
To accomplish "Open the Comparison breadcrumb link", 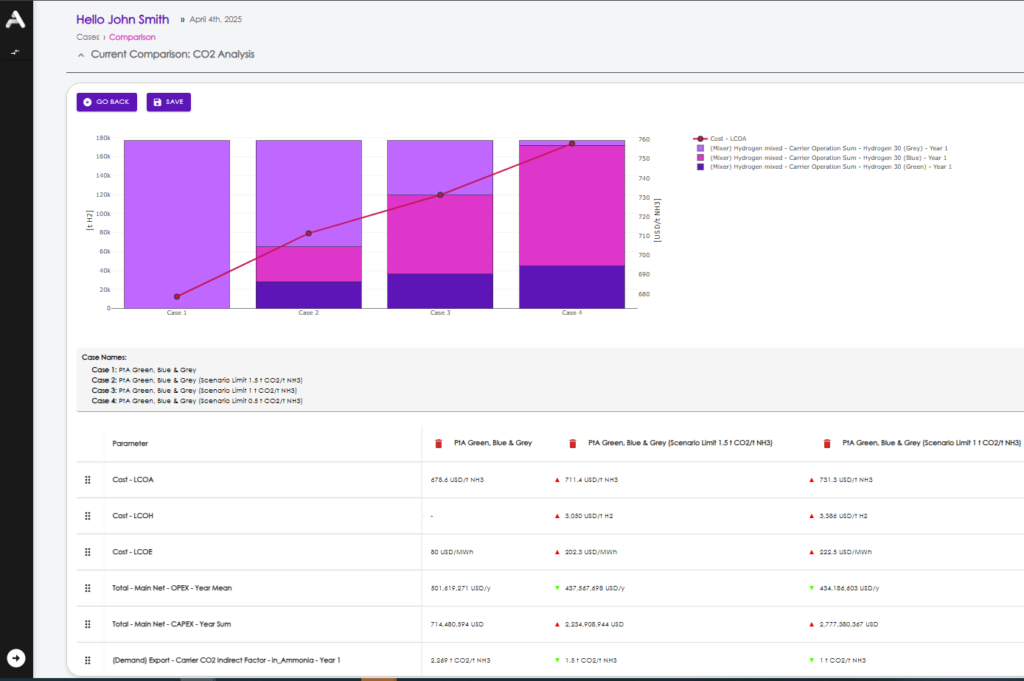I will (132, 37).
